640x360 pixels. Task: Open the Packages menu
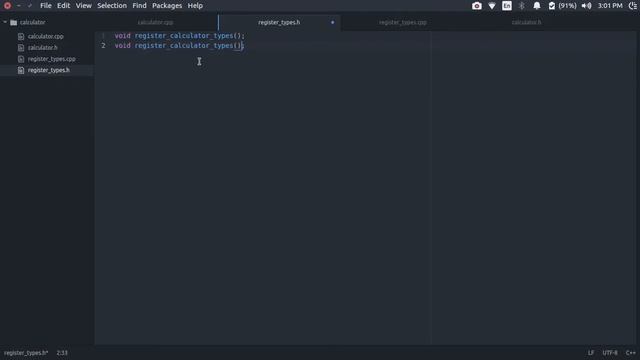(x=167, y=6)
